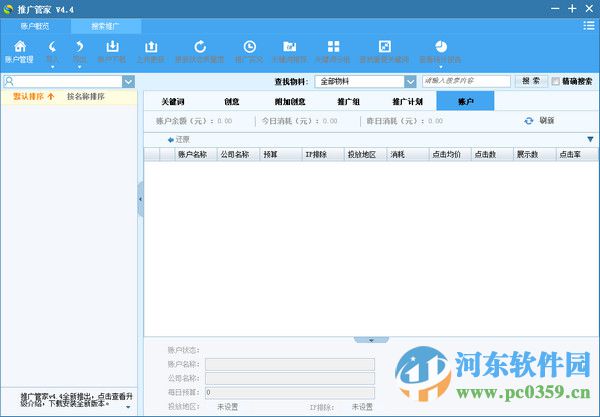Click the search content input field

(x=465, y=81)
